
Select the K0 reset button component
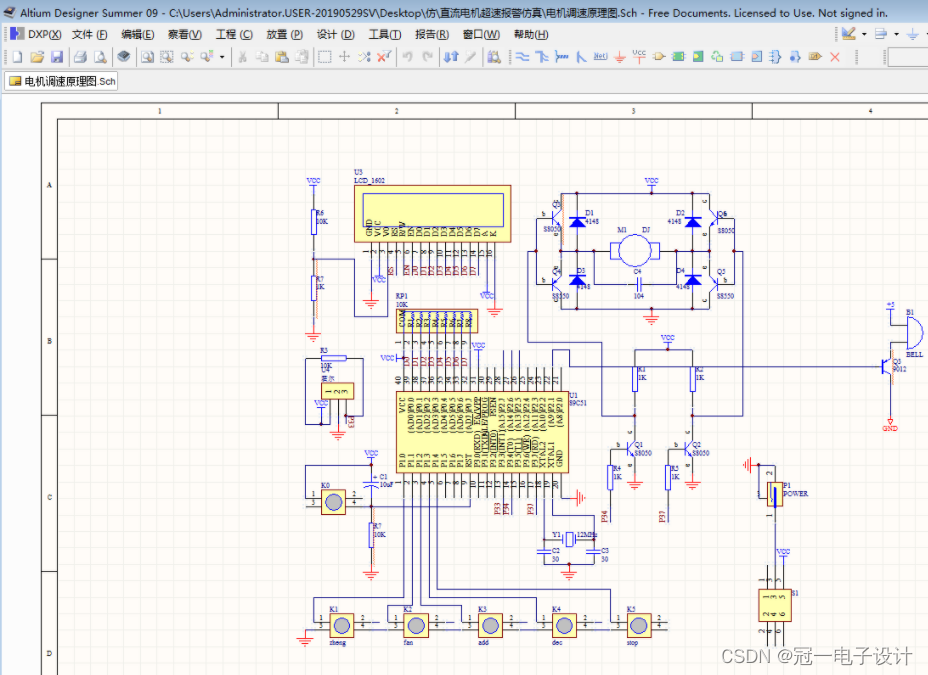[x=334, y=502]
